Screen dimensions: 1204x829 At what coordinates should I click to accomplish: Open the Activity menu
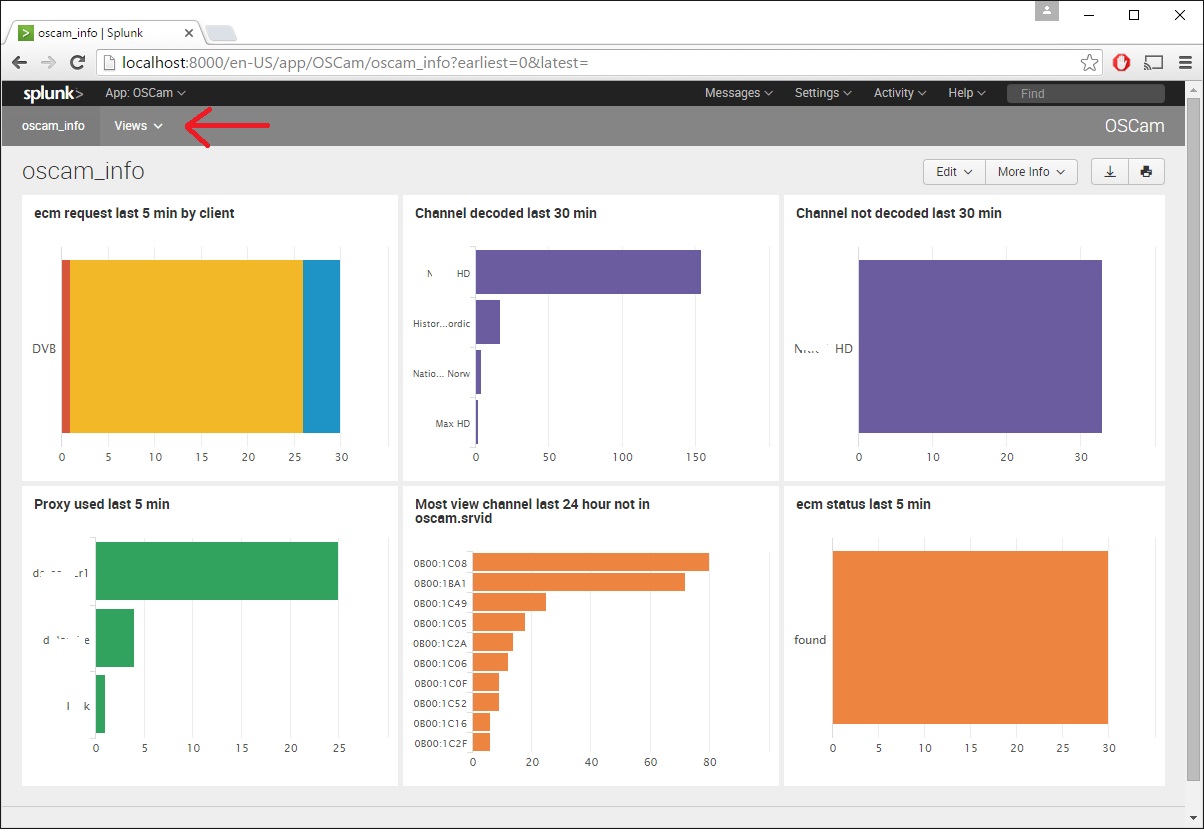pos(900,93)
